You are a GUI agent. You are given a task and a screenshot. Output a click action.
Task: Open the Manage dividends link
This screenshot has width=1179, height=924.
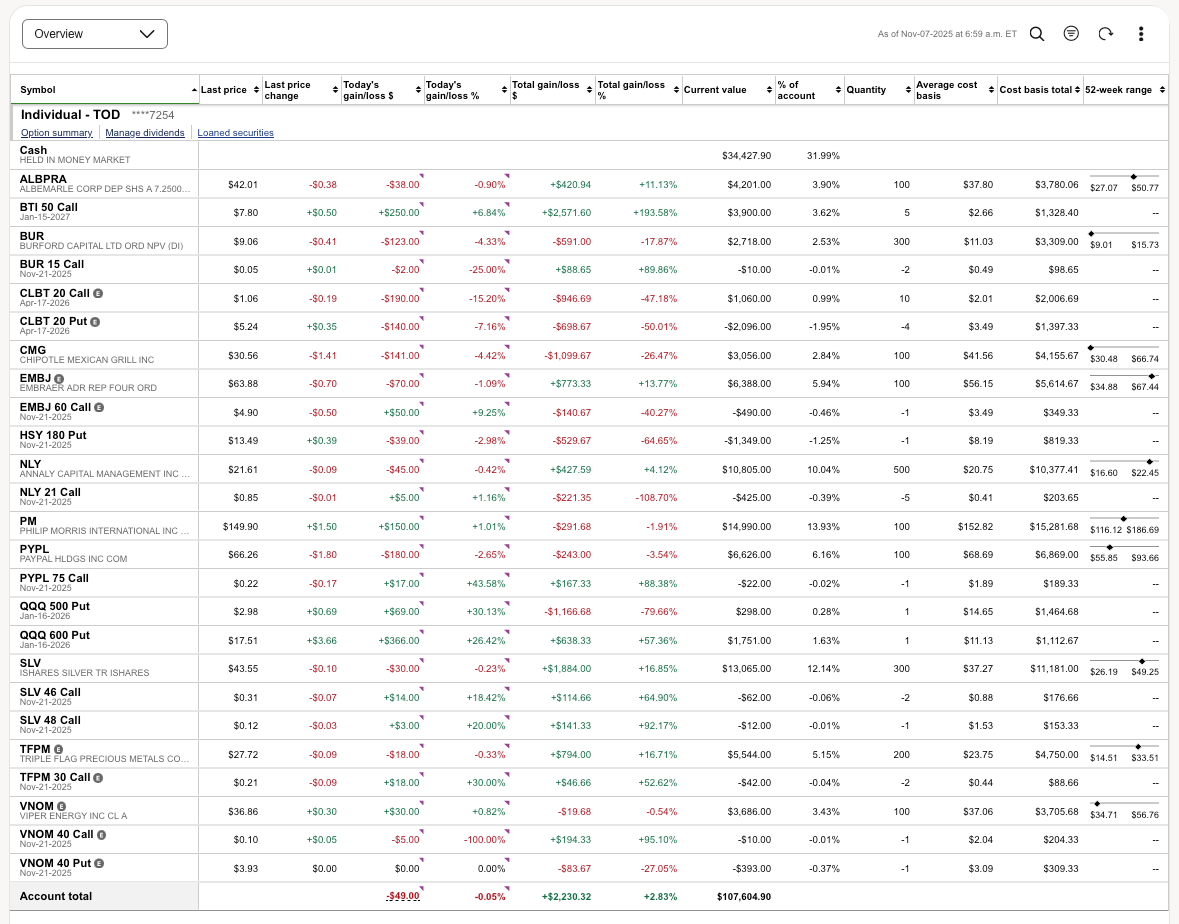point(145,133)
